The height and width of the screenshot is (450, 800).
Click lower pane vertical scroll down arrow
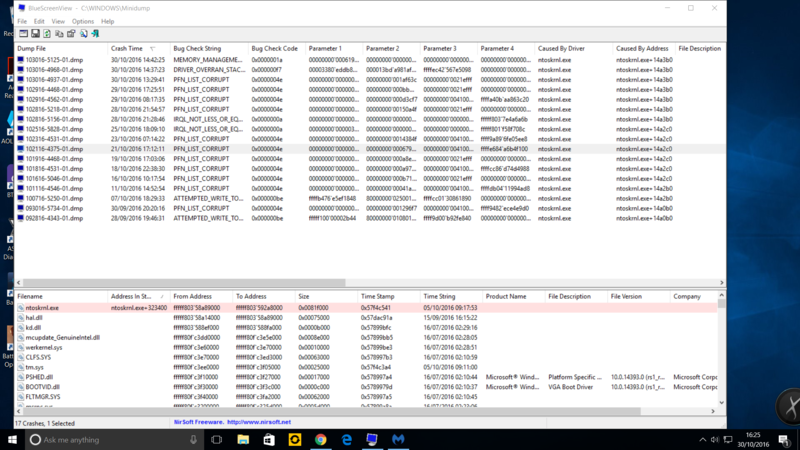(721, 403)
